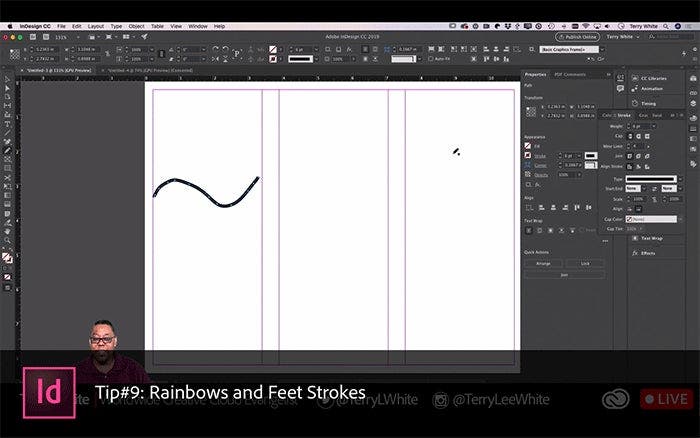Open the Effects panel

pyautogui.click(x=649, y=253)
